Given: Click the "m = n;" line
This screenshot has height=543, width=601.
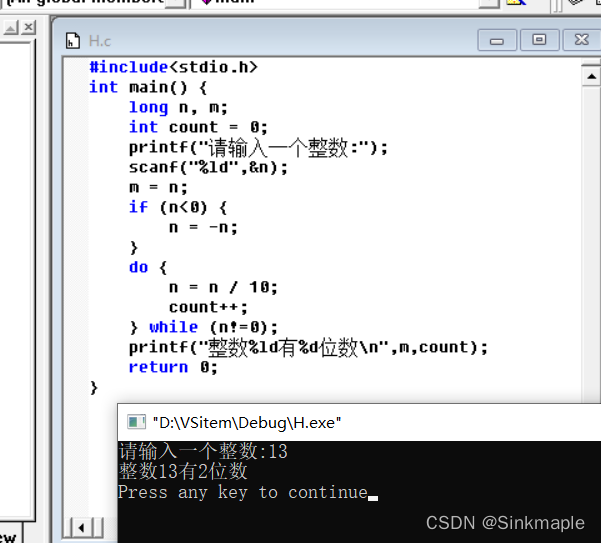Looking at the screenshot, I should 158,188.
